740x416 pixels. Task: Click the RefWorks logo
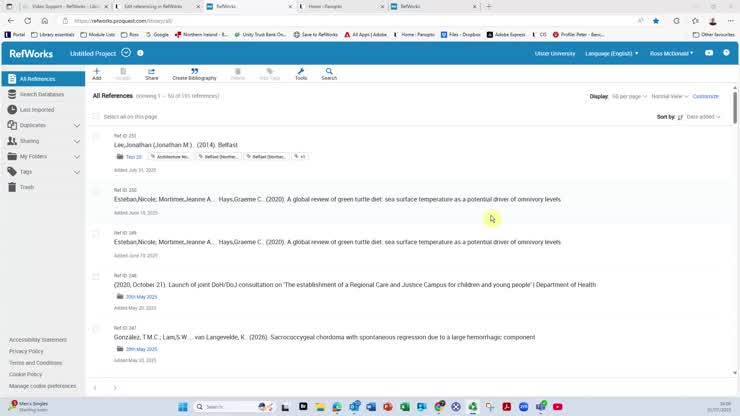tap(31, 54)
